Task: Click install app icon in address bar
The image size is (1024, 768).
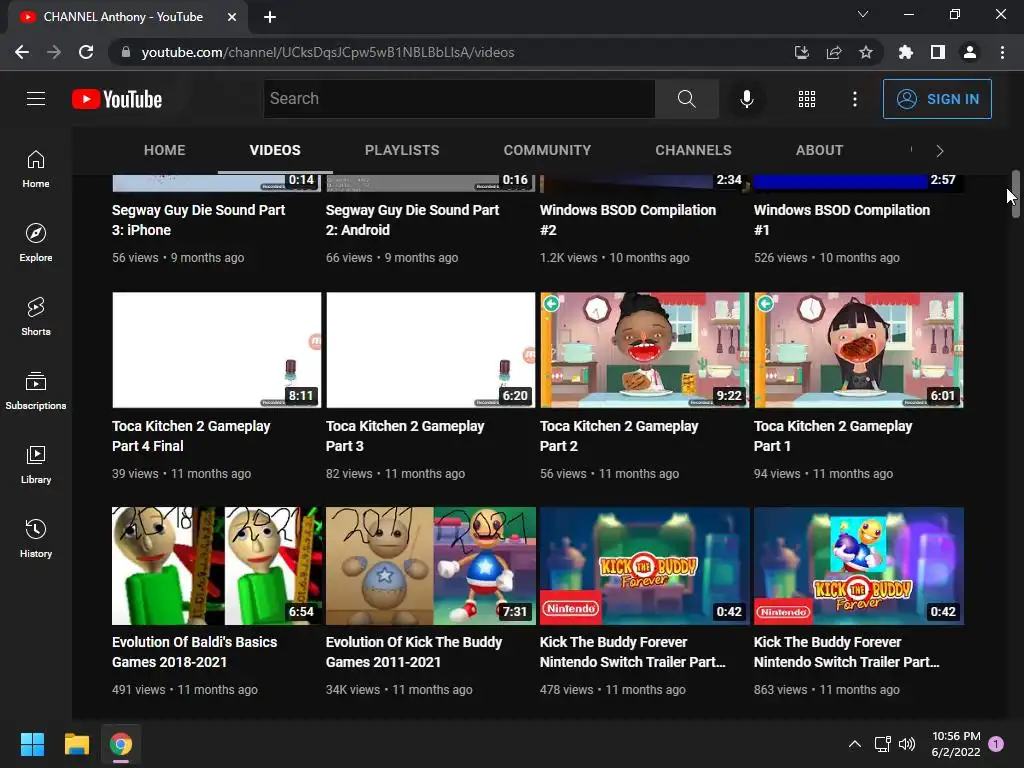Action: (x=801, y=52)
